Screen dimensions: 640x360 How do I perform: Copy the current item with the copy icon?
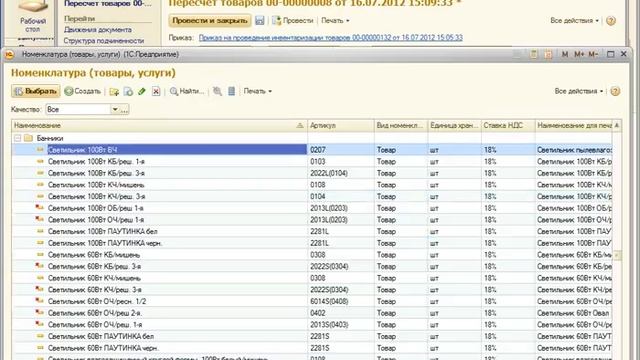click(x=128, y=91)
